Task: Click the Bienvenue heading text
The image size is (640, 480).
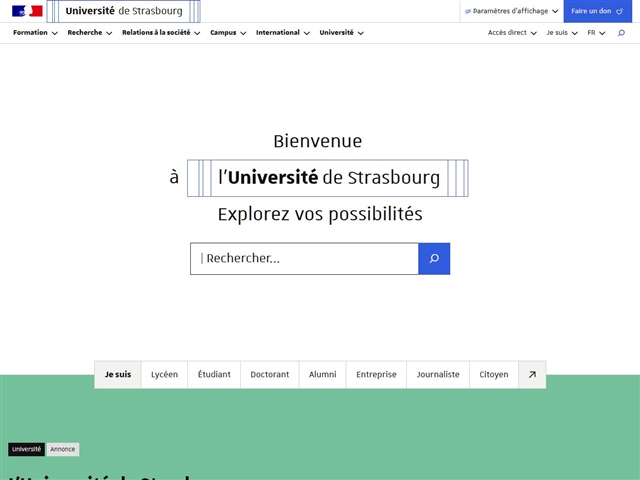Action: 318,141
